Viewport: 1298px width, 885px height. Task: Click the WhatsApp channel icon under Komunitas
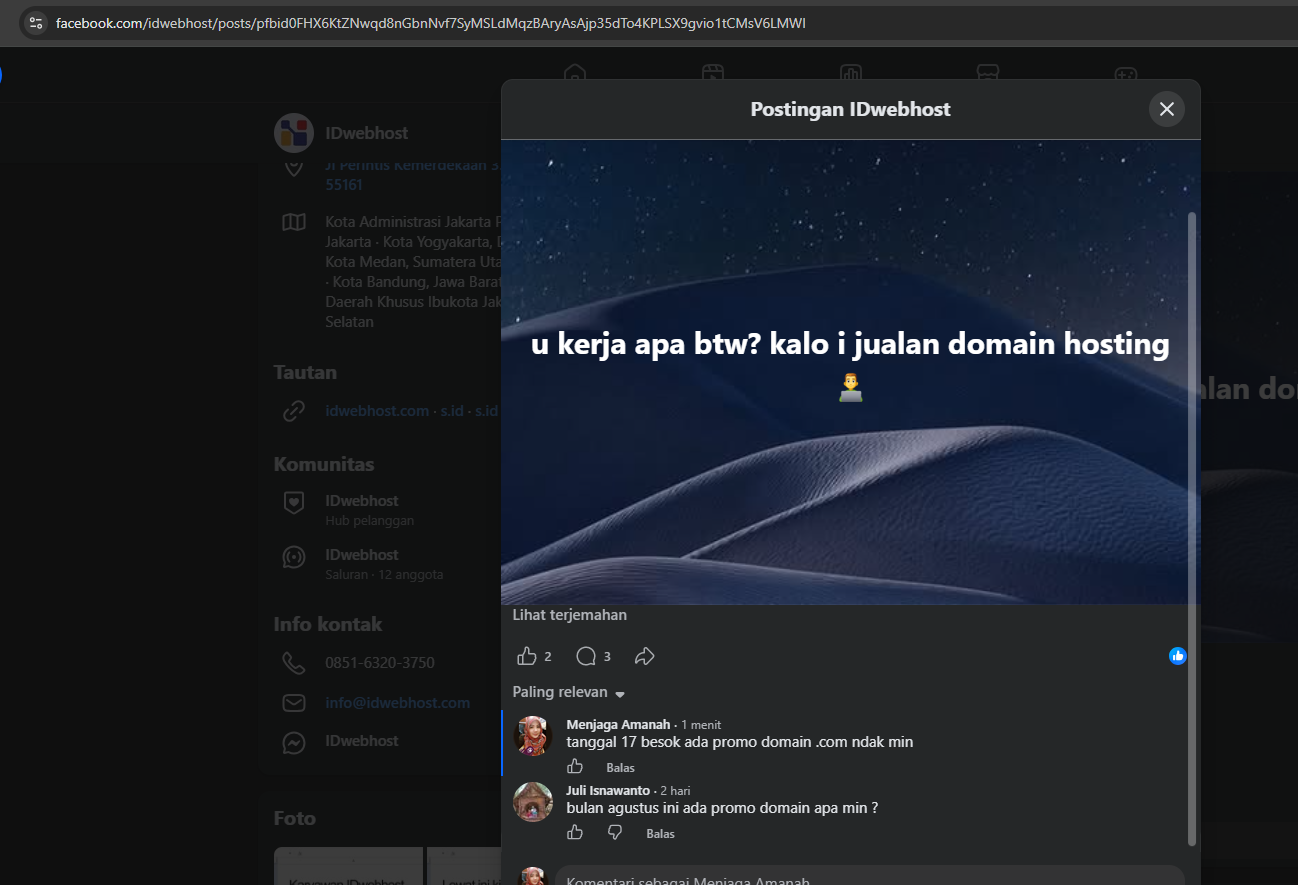(294, 557)
